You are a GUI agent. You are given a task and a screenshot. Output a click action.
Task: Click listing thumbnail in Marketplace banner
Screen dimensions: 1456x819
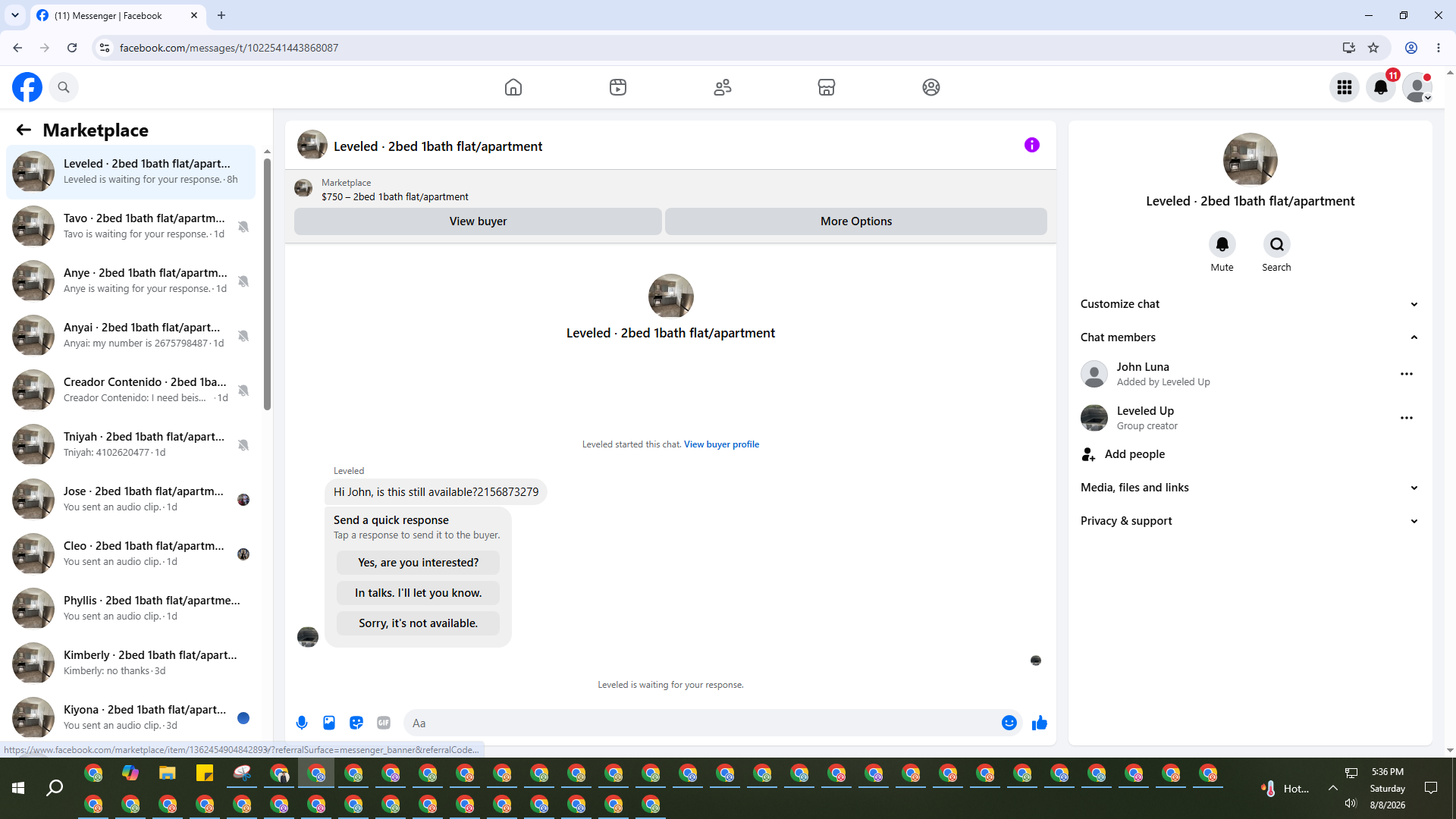pyautogui.click(x=303, y=188)
